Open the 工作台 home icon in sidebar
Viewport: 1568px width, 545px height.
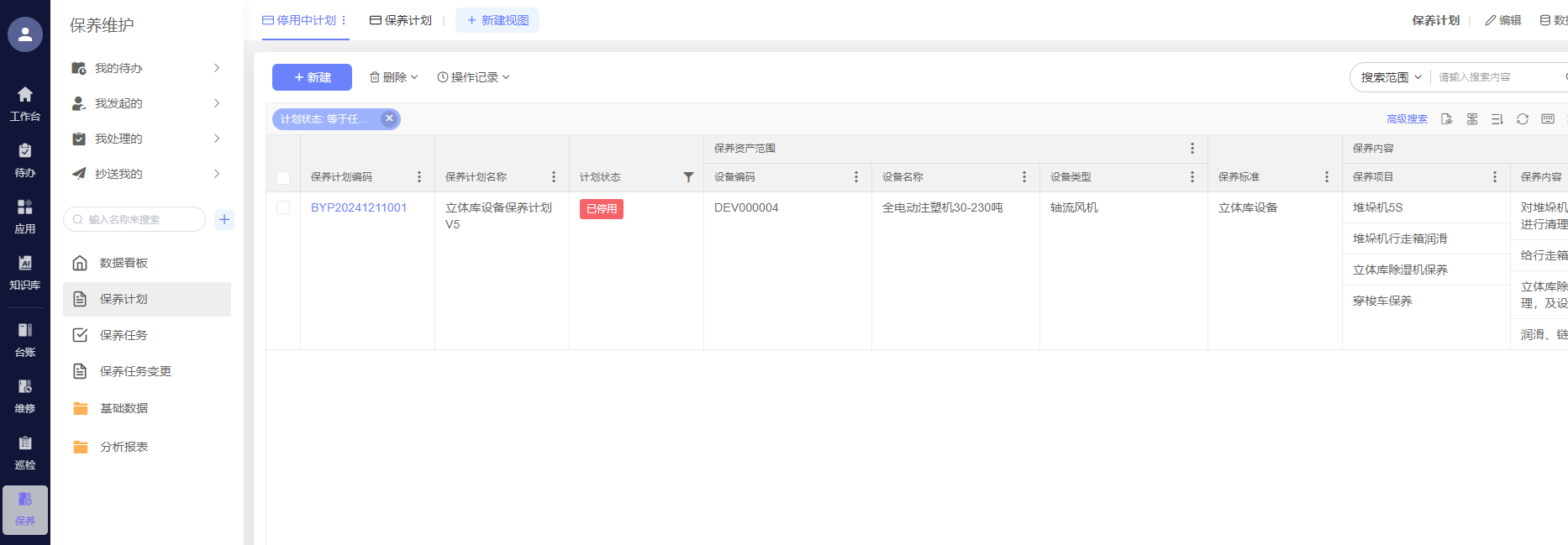tap(25, 103)
